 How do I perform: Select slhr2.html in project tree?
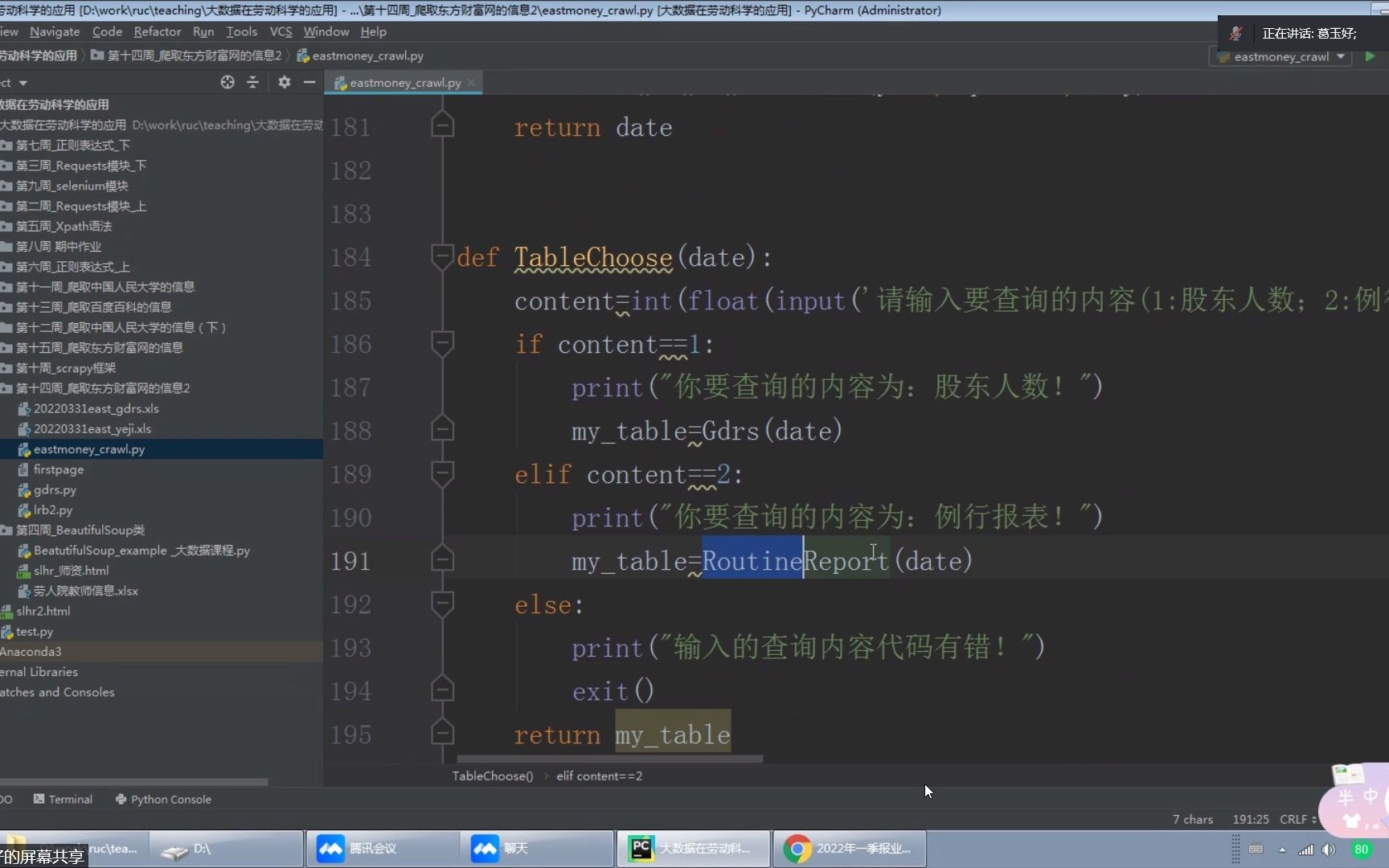43,611
